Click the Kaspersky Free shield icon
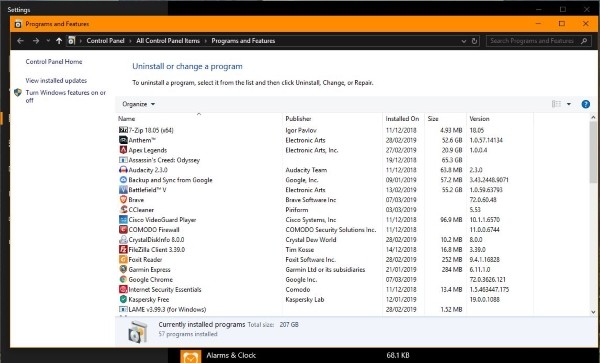The image size is (600, 363). click(x=123, y=299)
